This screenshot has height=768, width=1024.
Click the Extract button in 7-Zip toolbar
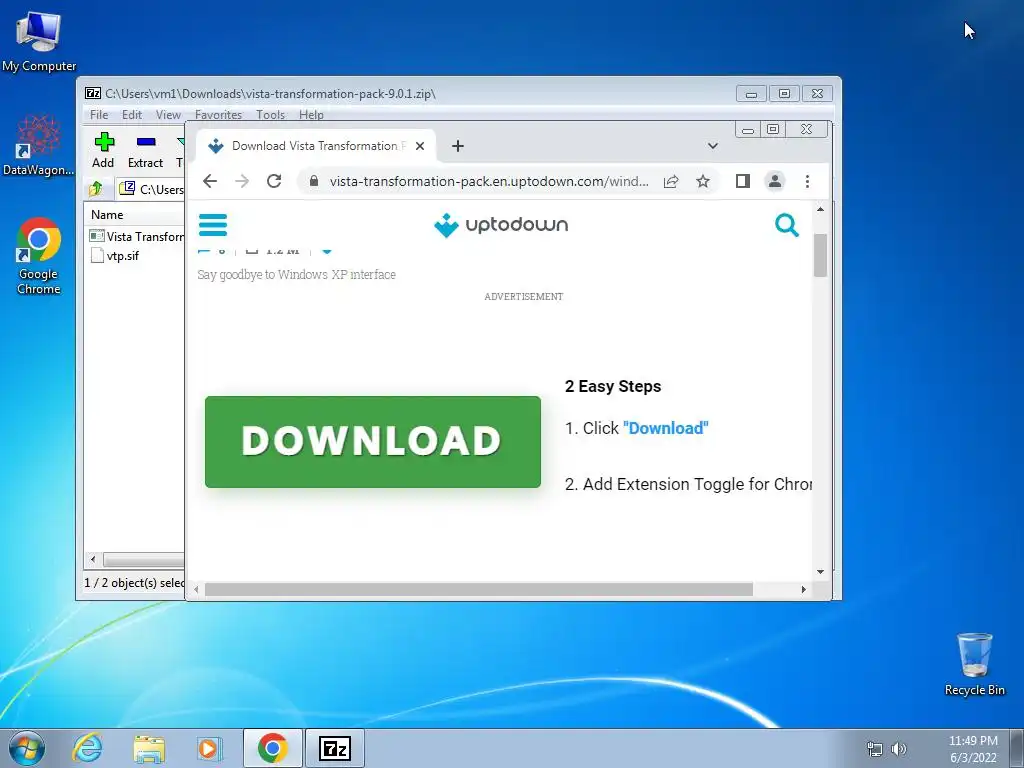click(145, 150)
